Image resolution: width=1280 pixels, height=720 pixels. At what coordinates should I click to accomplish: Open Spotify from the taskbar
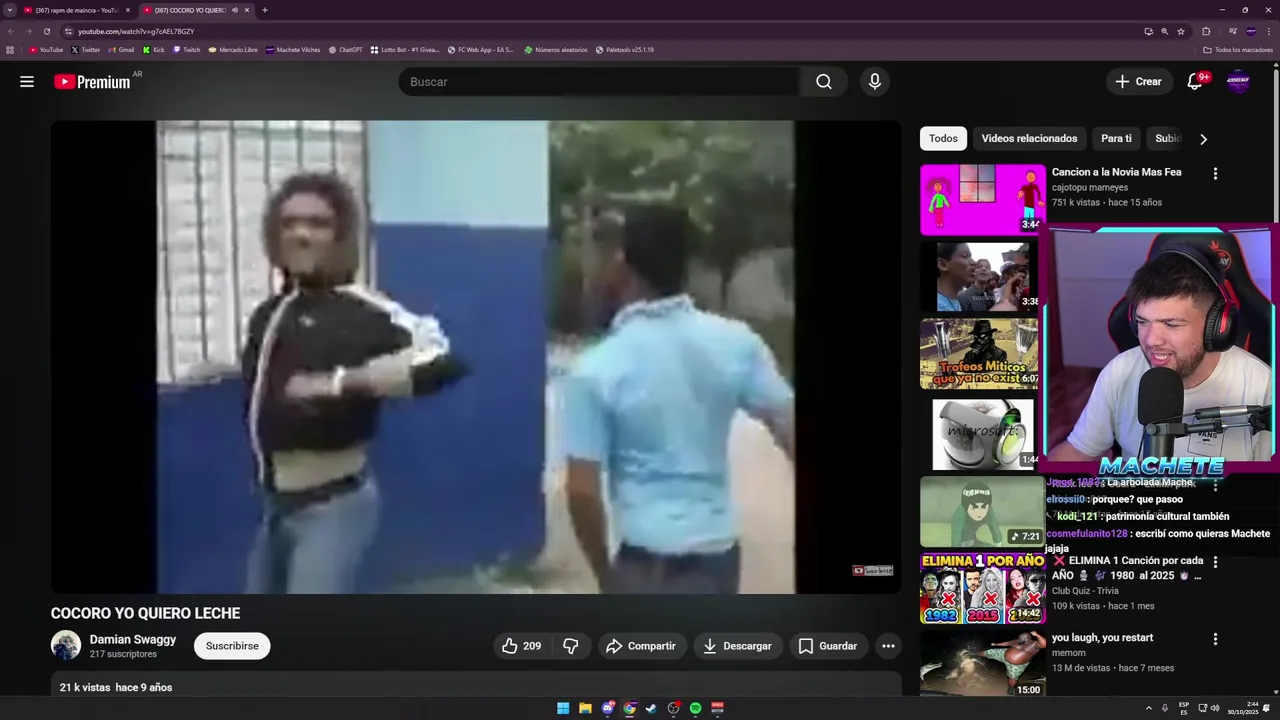point(695,708)
